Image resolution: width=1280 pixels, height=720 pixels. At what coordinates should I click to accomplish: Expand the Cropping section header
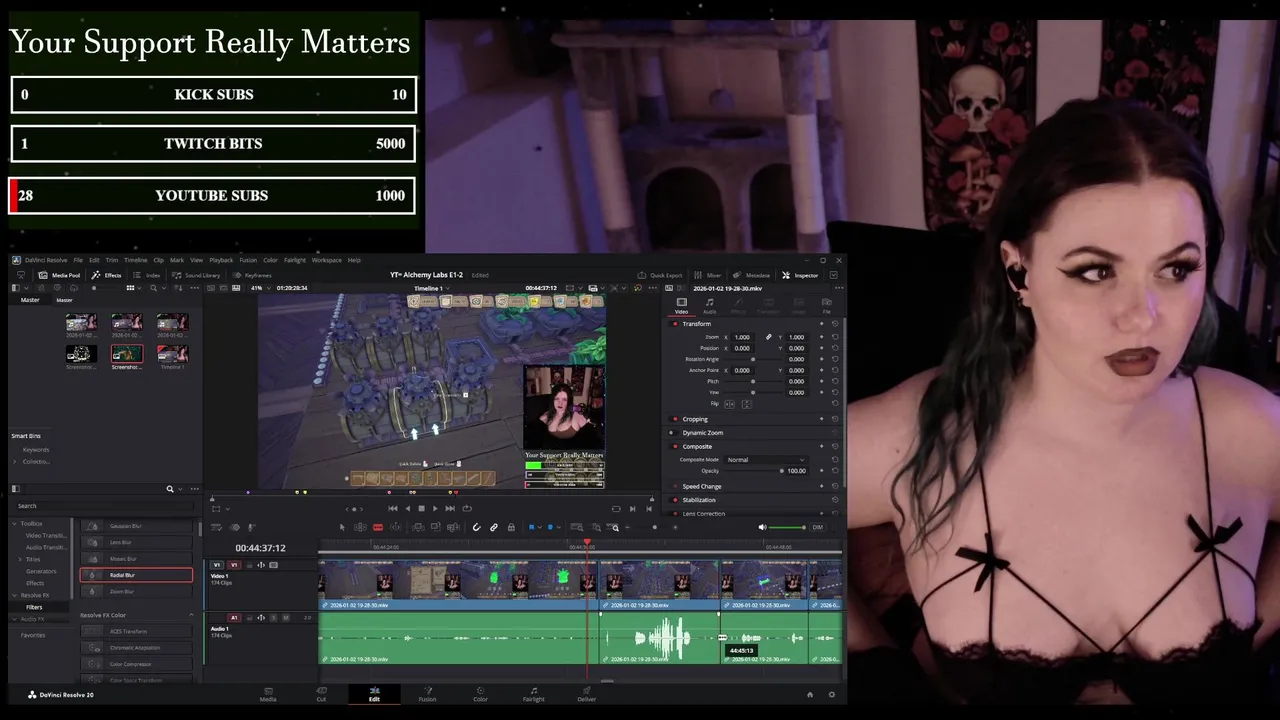[695, 419]
